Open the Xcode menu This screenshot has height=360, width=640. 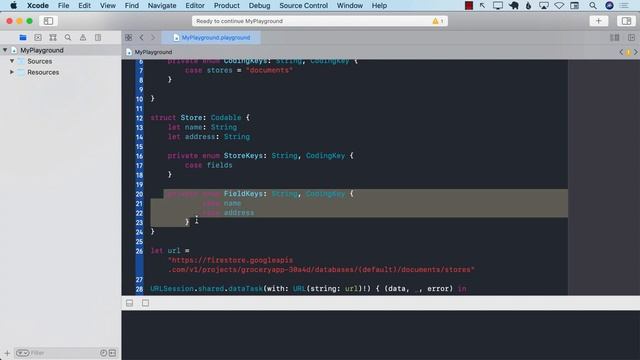(x=38, y=6)
